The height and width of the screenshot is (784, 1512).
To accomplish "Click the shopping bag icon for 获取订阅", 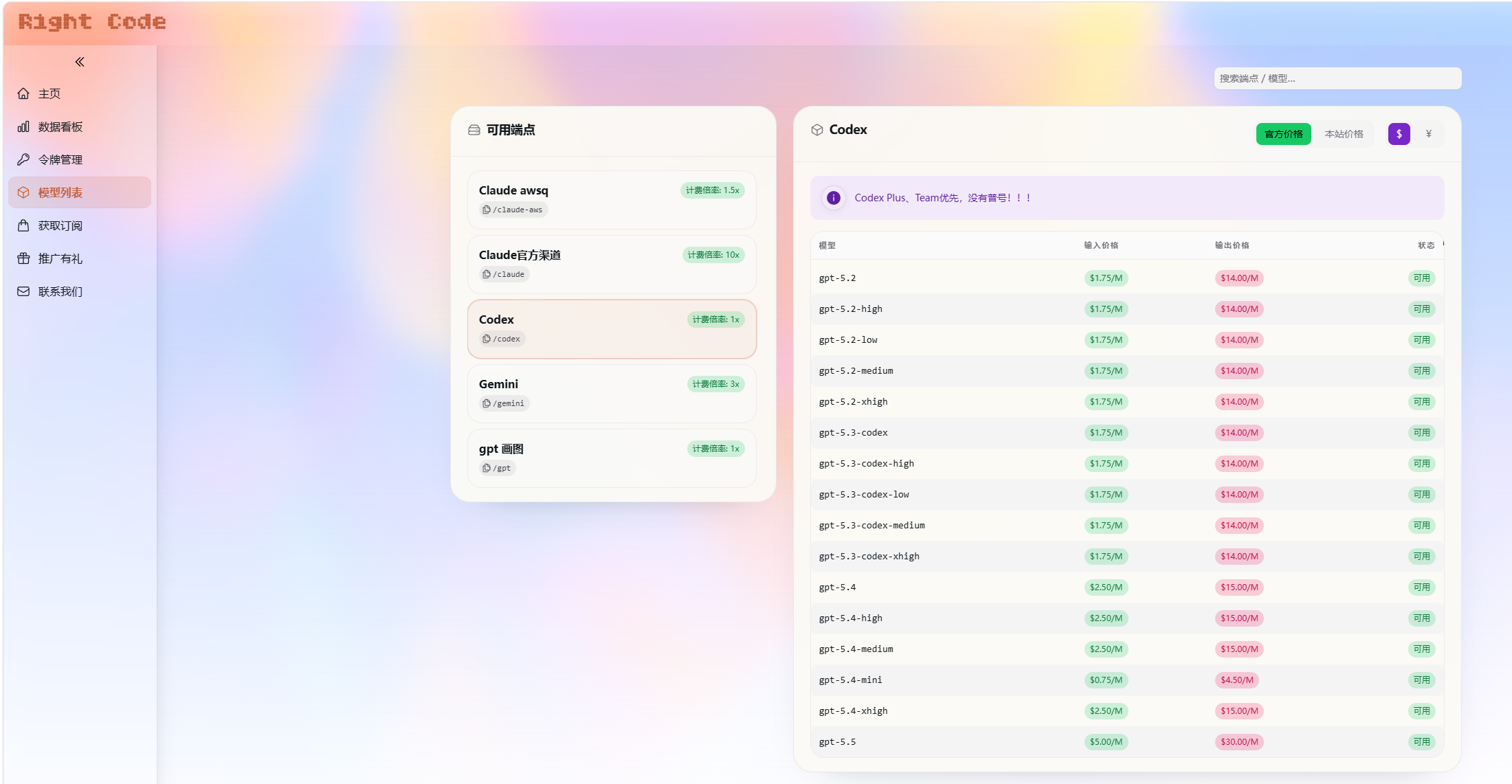I will (23, 225).
